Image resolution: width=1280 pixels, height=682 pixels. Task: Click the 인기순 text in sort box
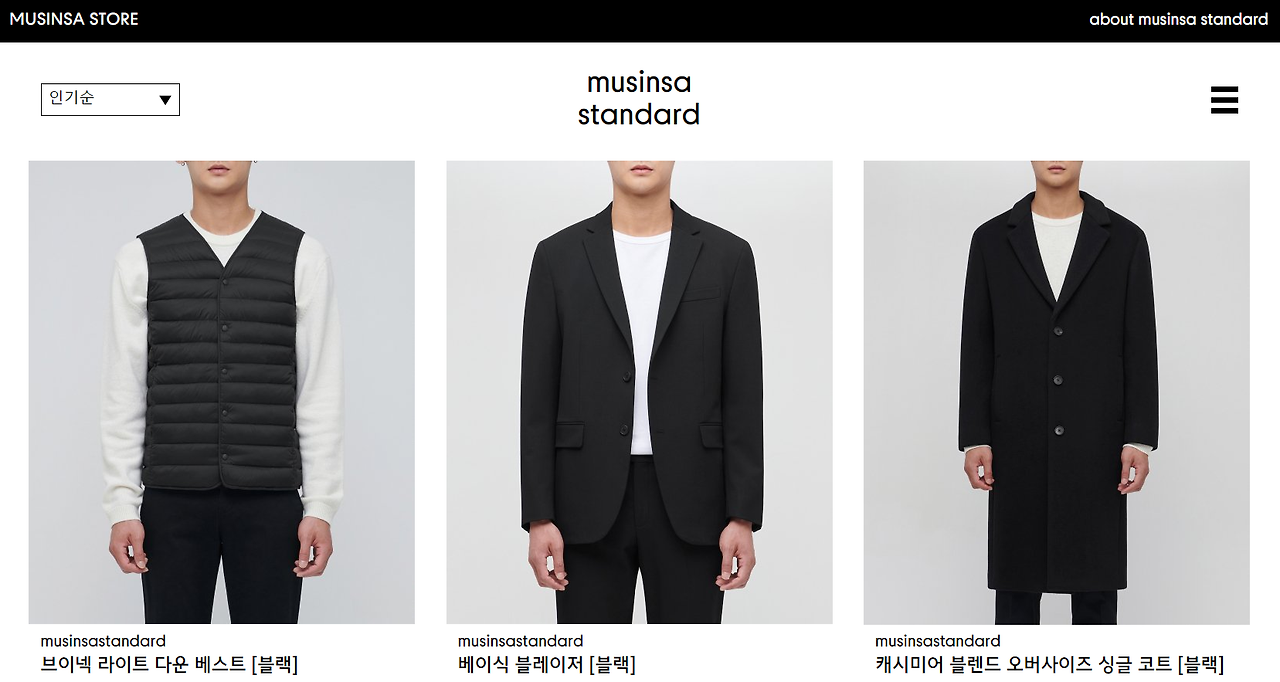tap(71, 98)
